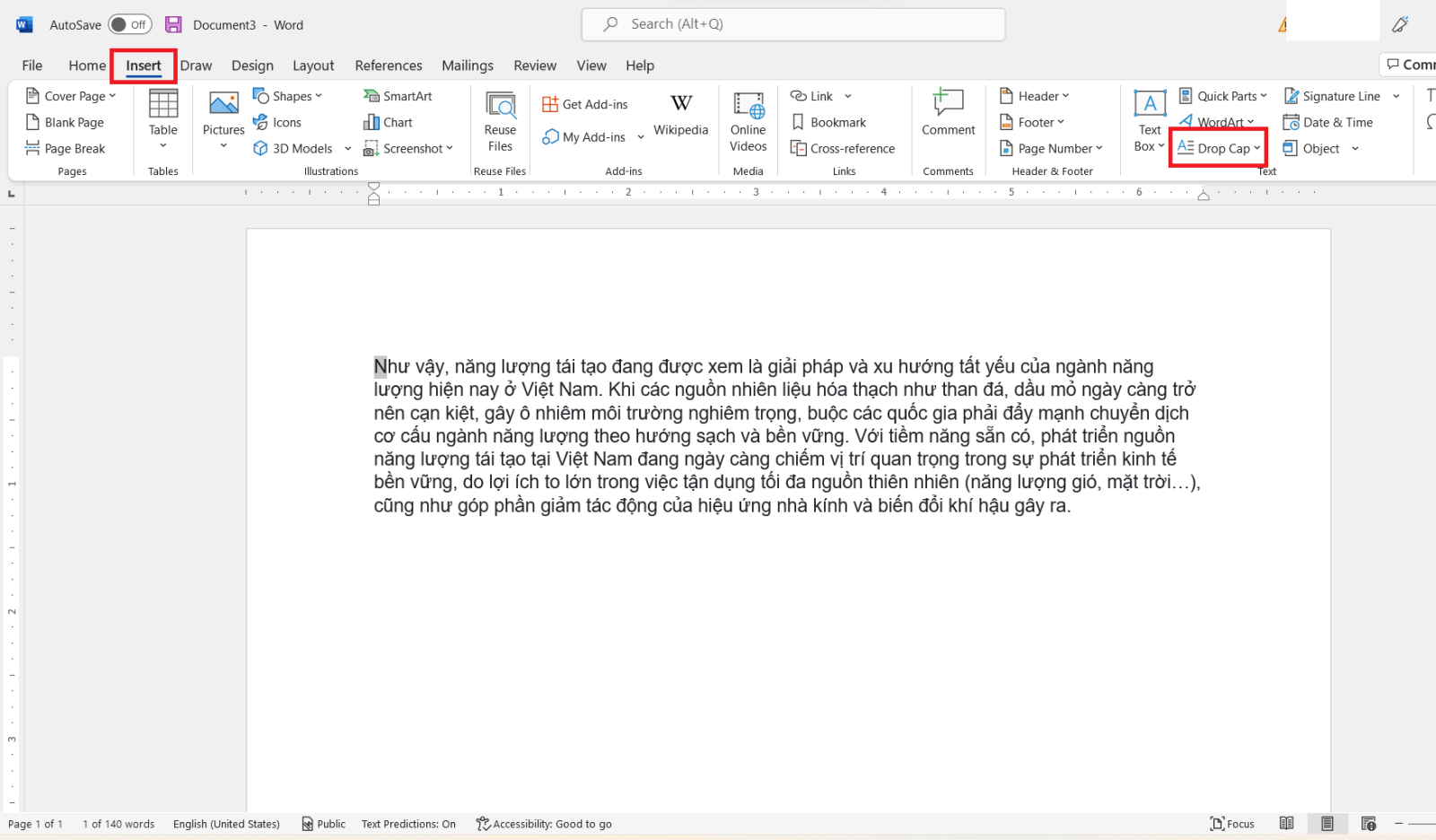Switch to the References tab
The height and width of the screenshot is (840, 1436).
(388, 66)
